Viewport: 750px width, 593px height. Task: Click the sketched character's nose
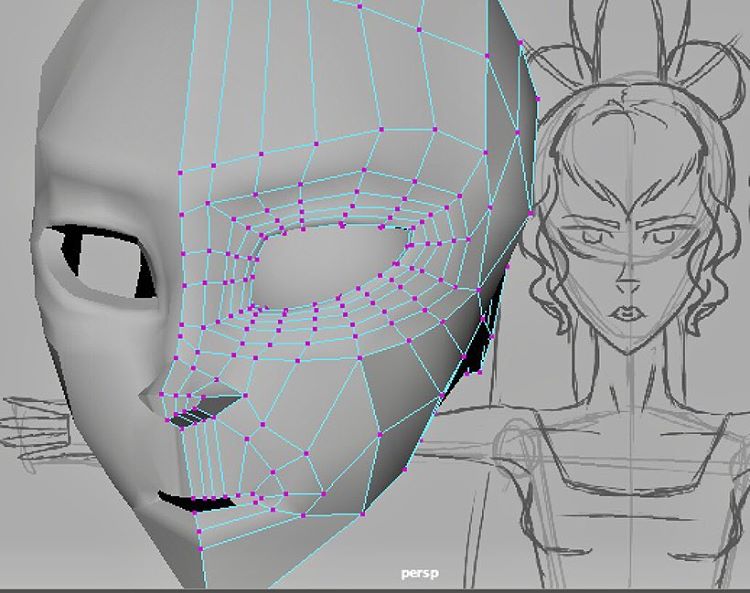coord(625,278)
